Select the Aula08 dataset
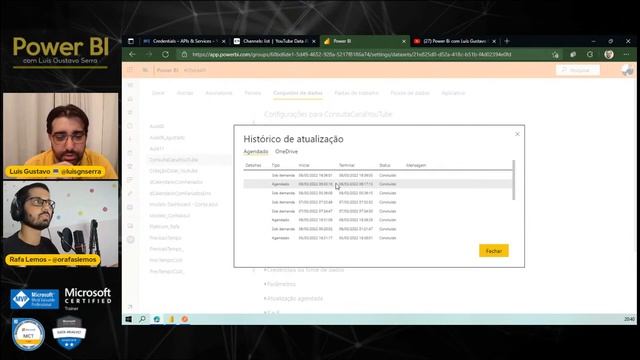This screenshot has width=640, height=360. (156, 126)
